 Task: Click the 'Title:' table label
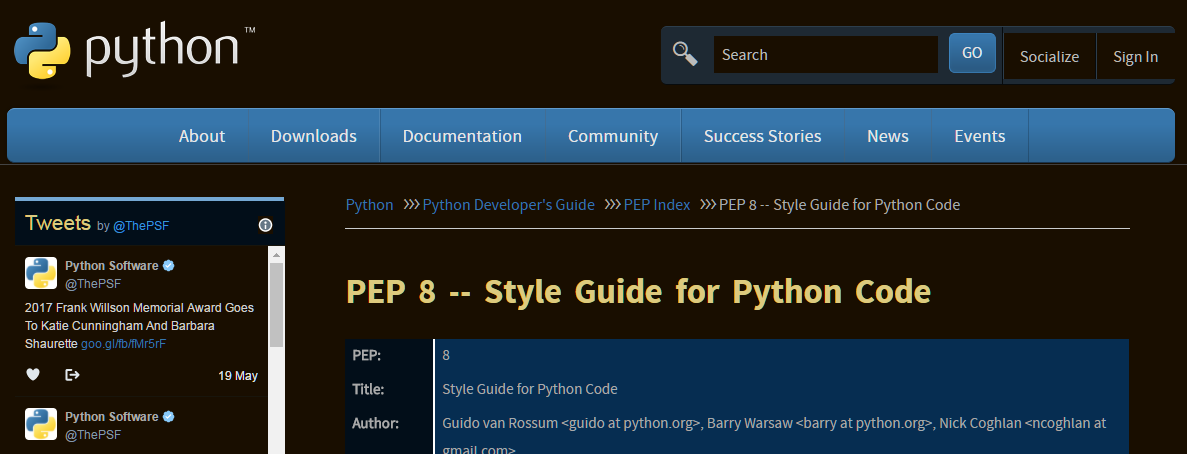[x=369, y=389]
